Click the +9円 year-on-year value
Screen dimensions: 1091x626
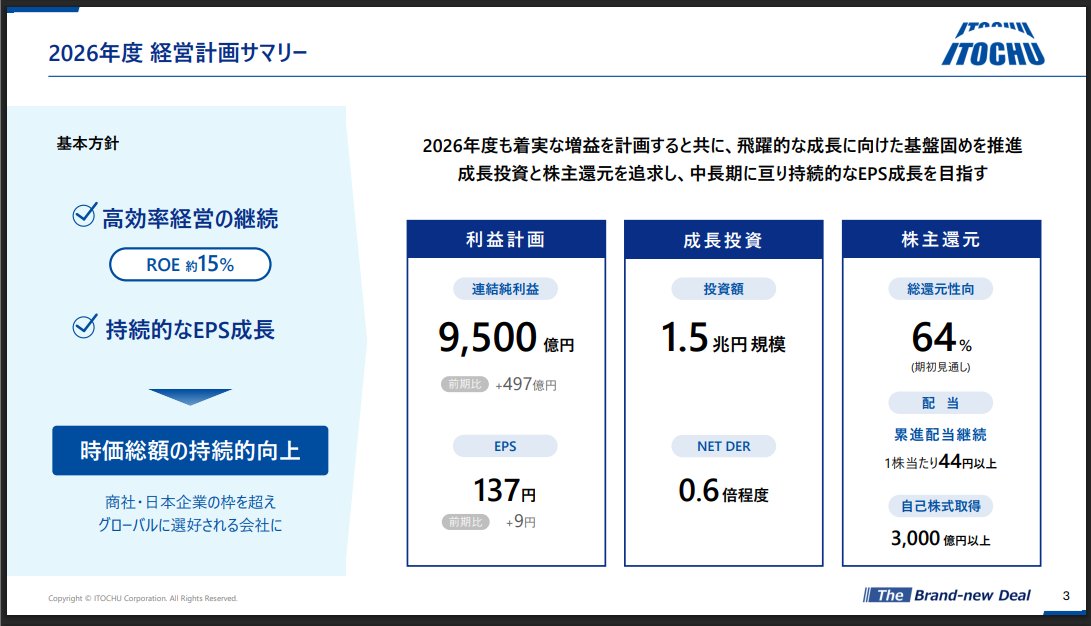coord(520,522)
